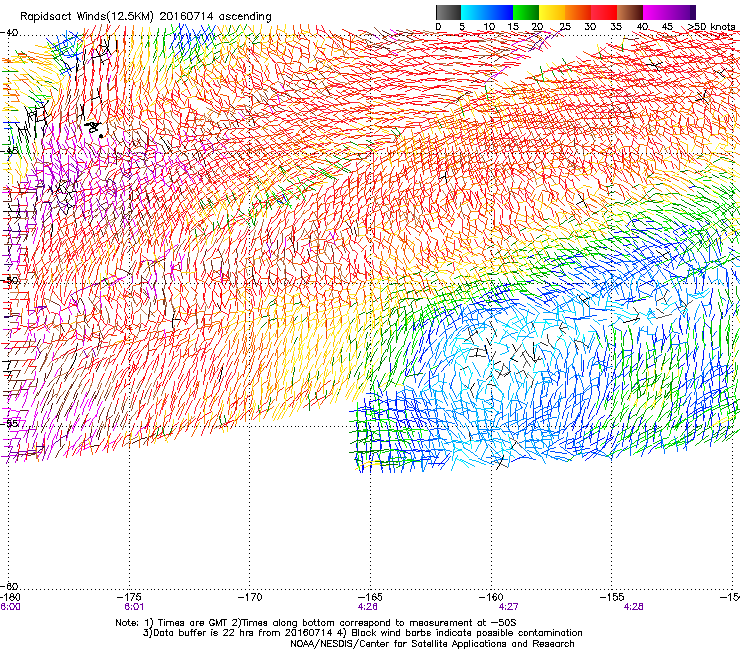
Task: Click the 'Rapidscat Winds(12.5KM) 20160714 ascending' title
Action: click(146, 17)
